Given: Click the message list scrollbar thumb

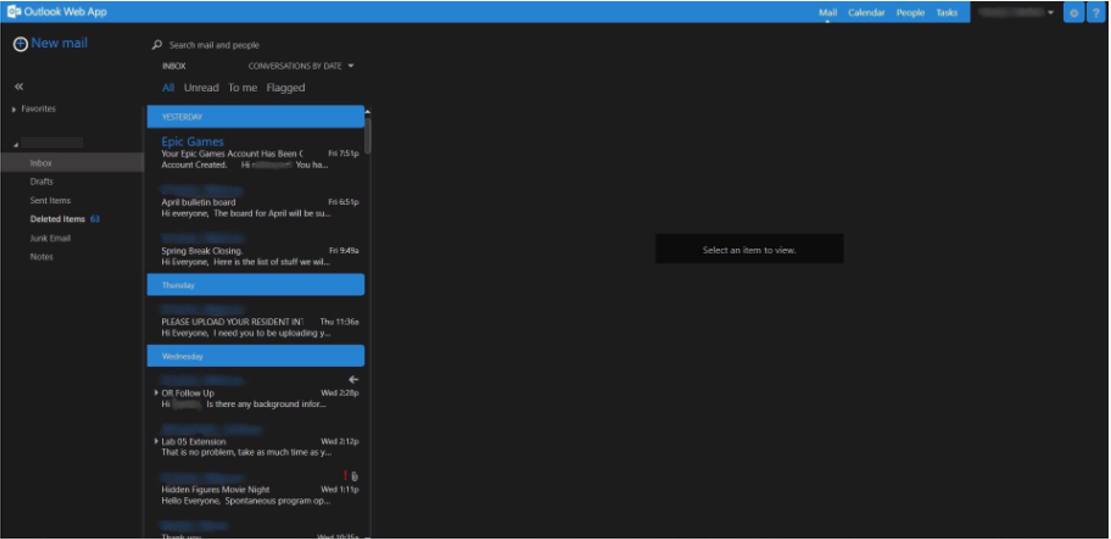Looking at the screenshot, I should pos(368,135).
